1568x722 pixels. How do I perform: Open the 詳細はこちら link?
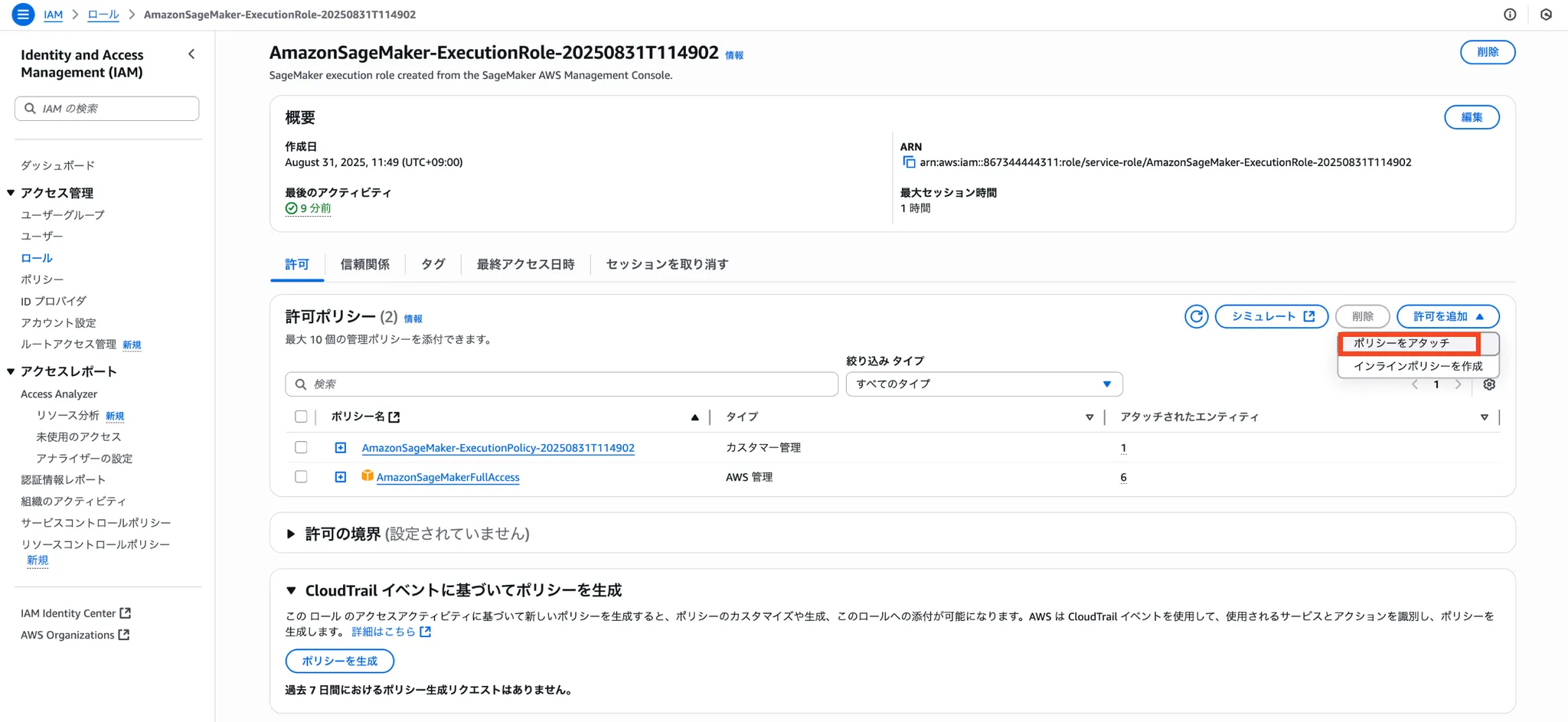coord(391,632)
